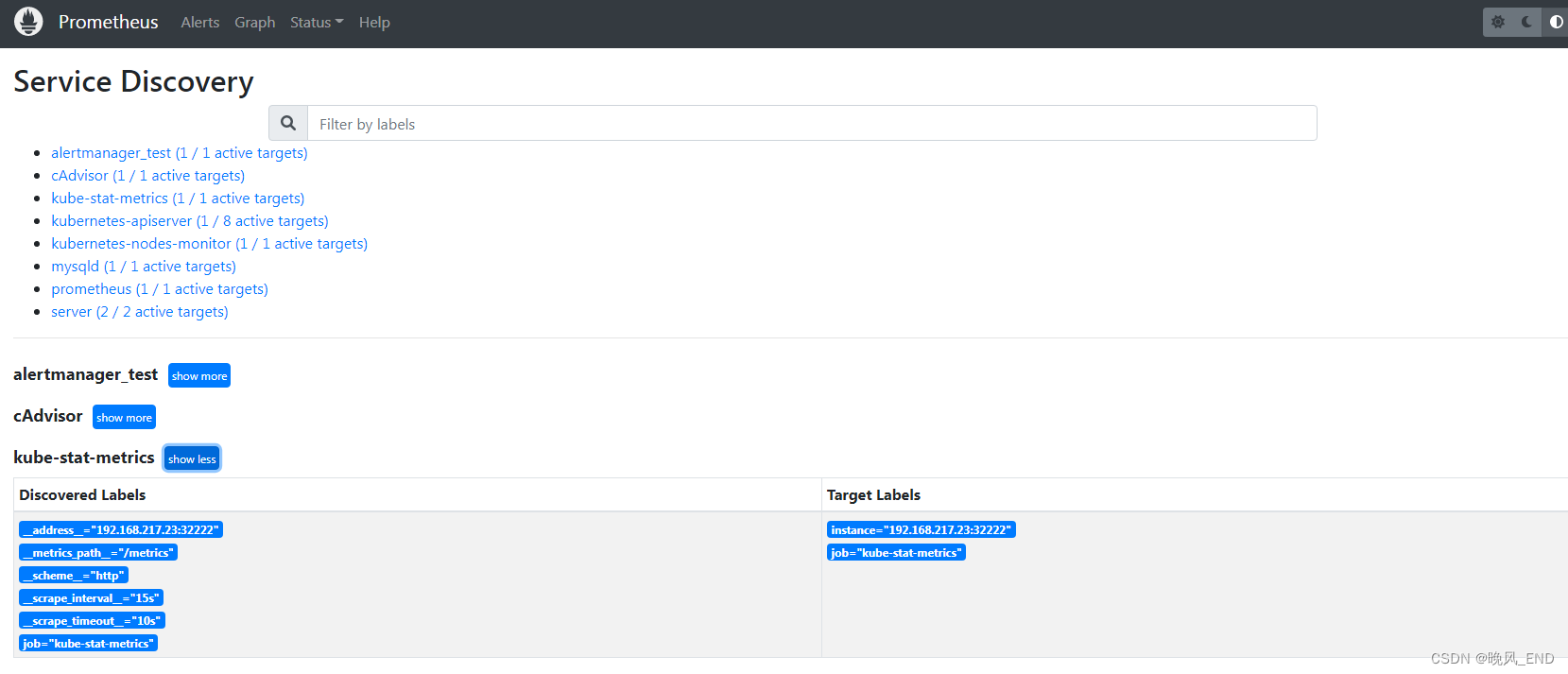Click the __scrape_interval__="15s" badge

91,597
